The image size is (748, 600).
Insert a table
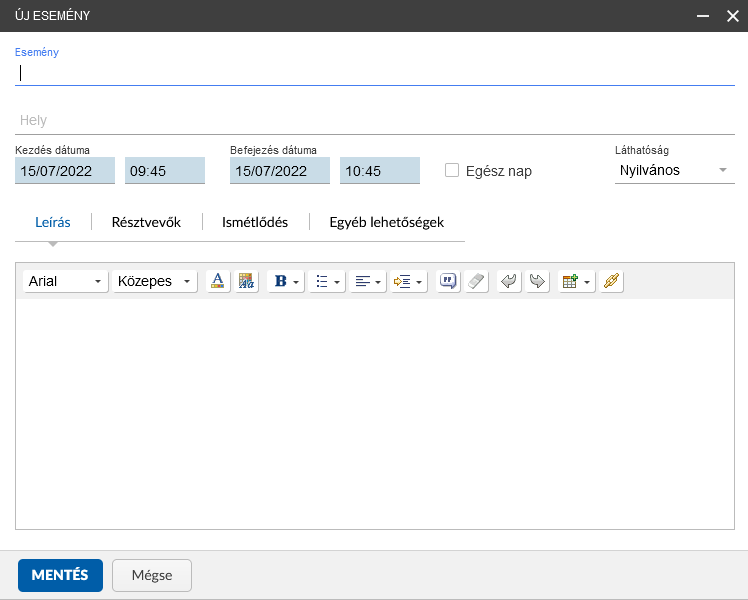point(570,281)
